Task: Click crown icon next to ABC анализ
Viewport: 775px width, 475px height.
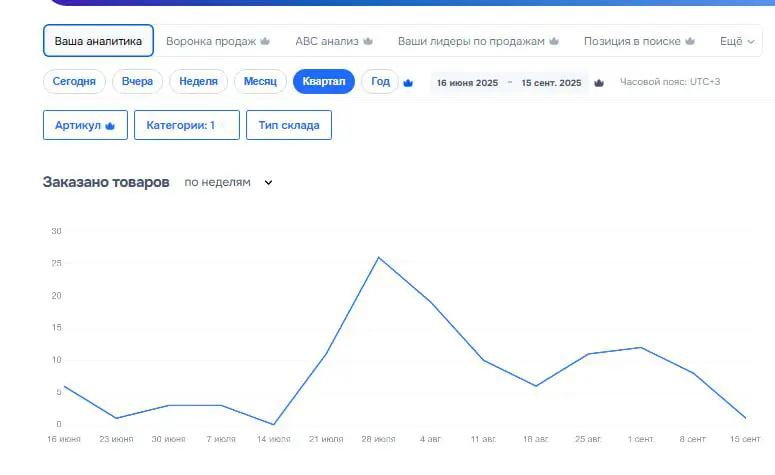Action: pyautogui.click(x=368, y=41)
